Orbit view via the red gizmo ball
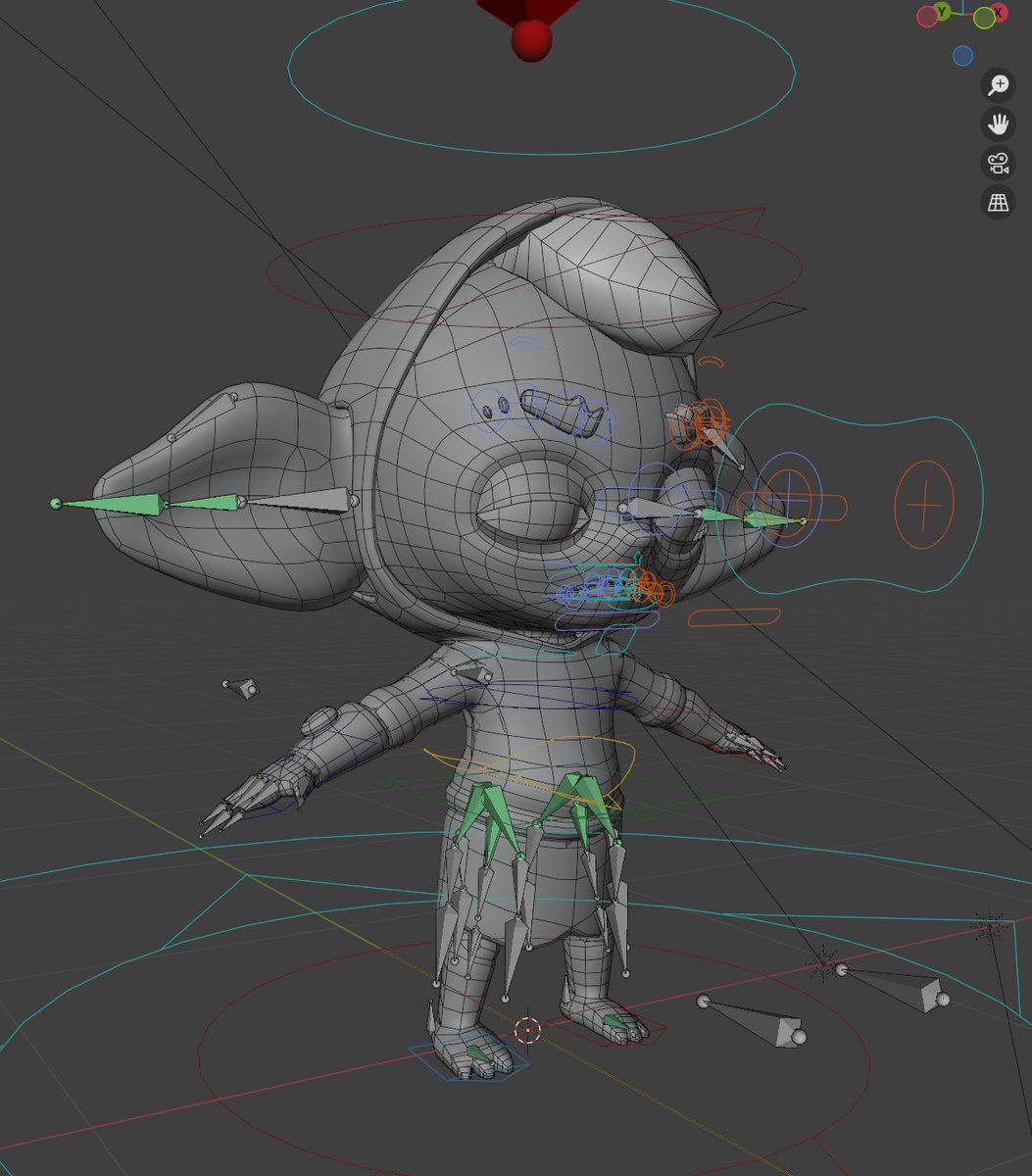The width and height of the screenshot is (1032, 1176). coord(927,15)
